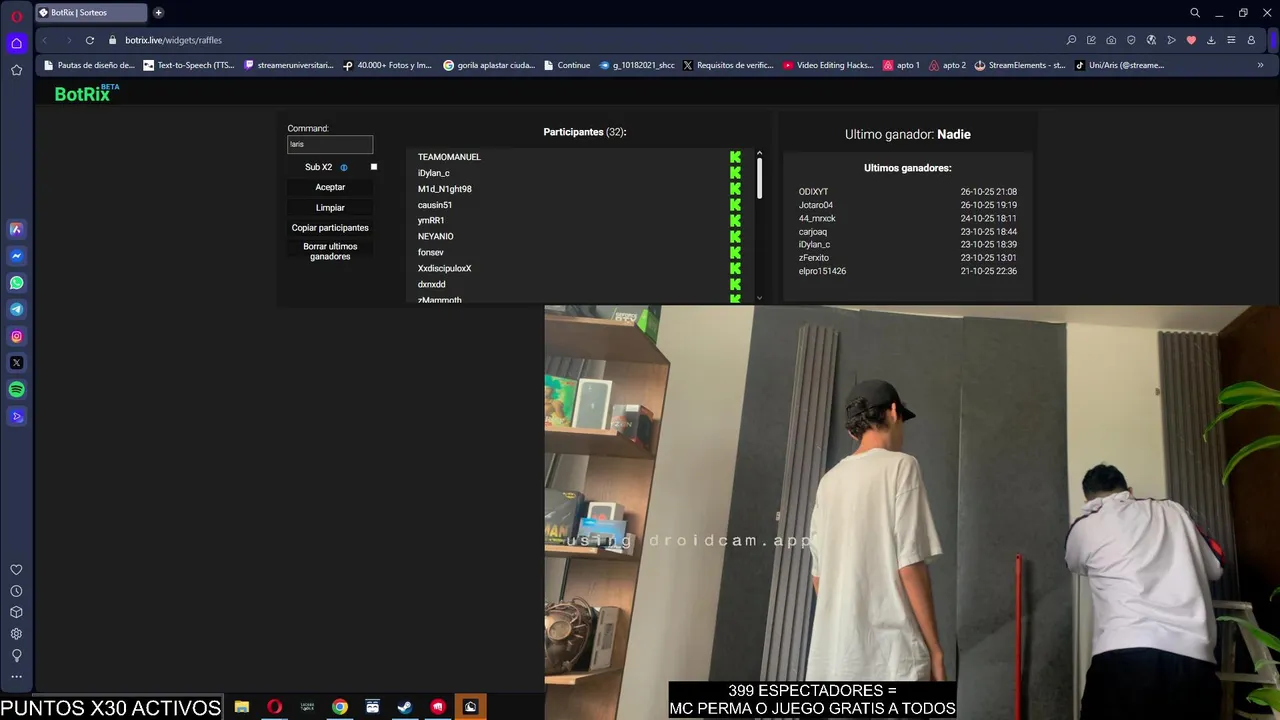Click the participants list scroll-down arrow

760,297
